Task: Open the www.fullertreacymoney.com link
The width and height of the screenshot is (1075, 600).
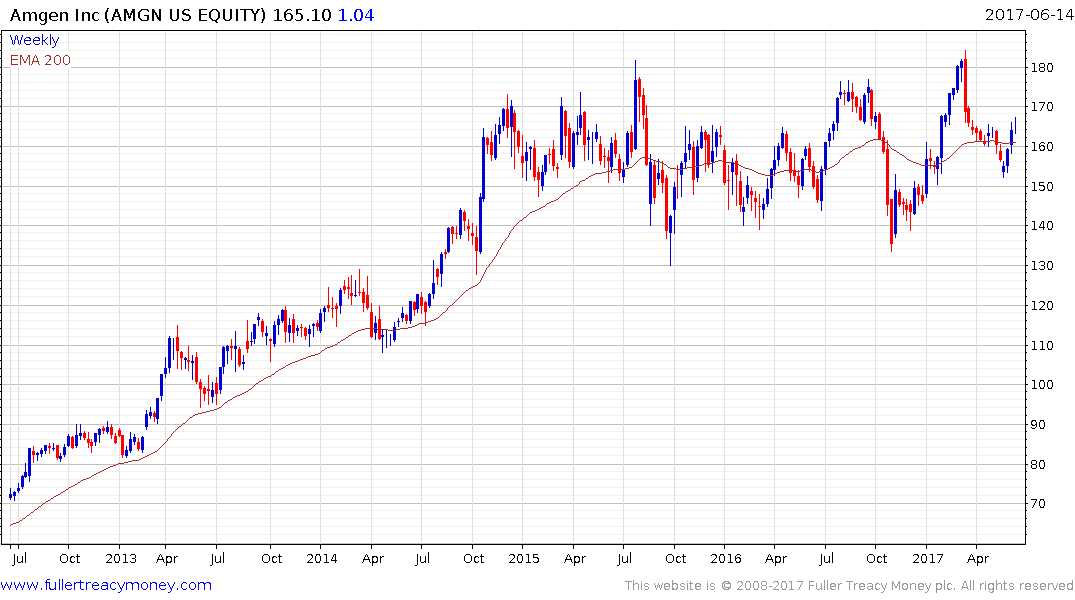Action: (106, 585)
